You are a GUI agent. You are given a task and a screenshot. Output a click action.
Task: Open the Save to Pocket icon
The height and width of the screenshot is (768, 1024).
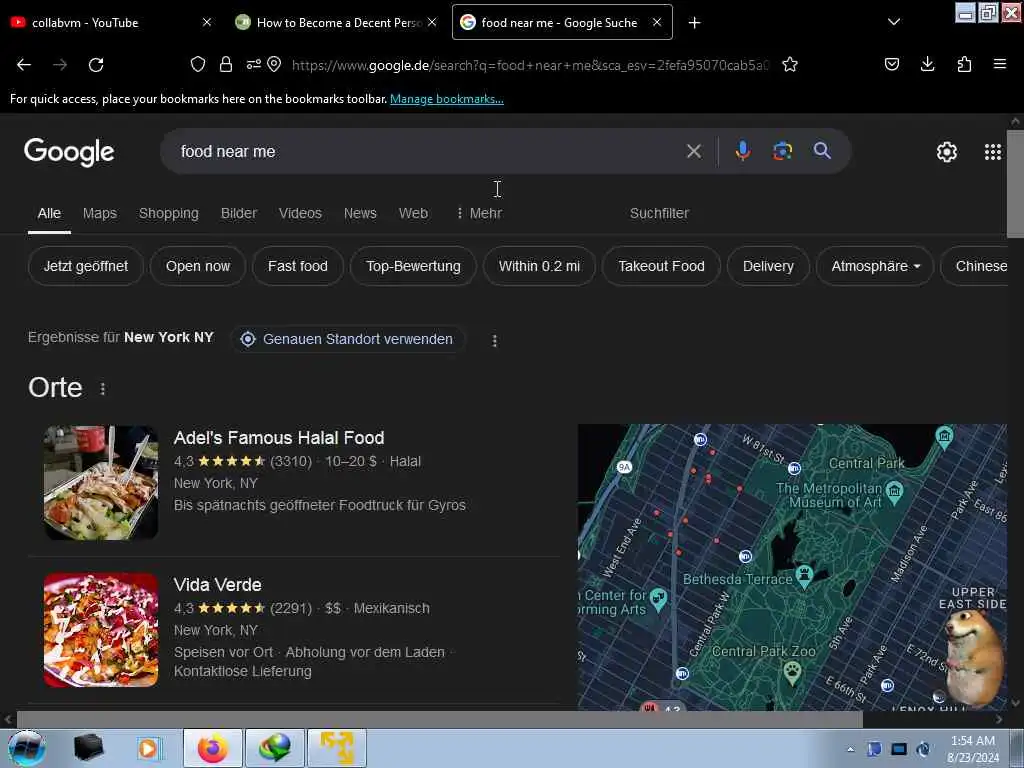pyautogui.click(x=892, y=64)
